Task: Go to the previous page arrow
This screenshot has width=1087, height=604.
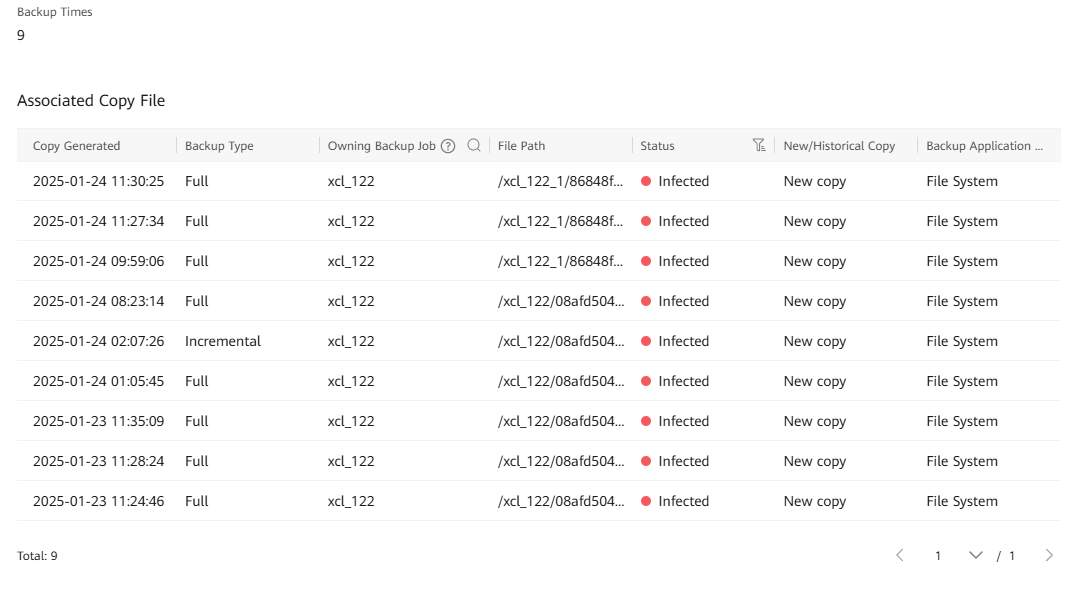Action: [900, 555]
